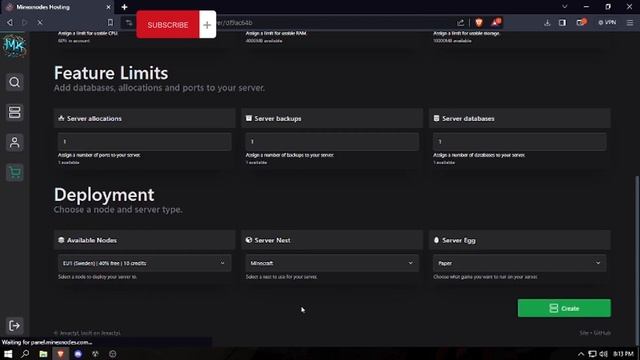Open the browser hamburger menu
Viewport: 640px width, 360px height.
click(630, 23)
